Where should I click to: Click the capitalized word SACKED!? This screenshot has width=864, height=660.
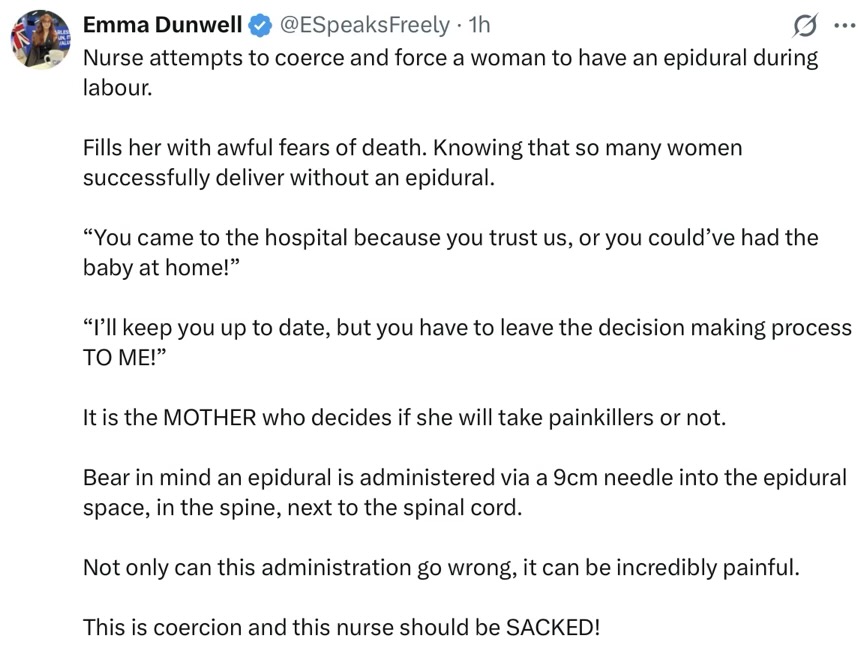(553, 628)
